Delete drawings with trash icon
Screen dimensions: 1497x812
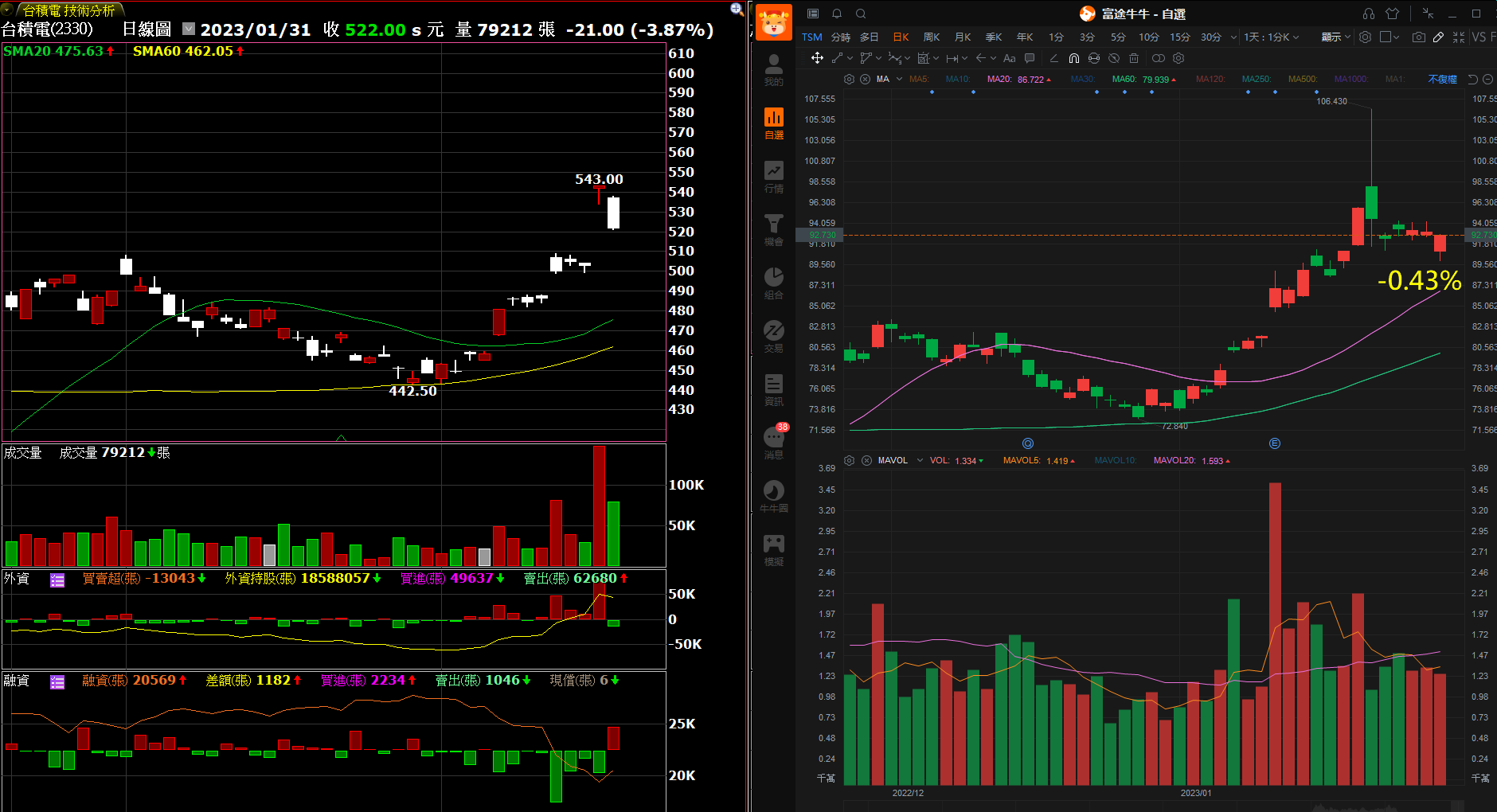pyautogui.click(x=1134, y=58)
